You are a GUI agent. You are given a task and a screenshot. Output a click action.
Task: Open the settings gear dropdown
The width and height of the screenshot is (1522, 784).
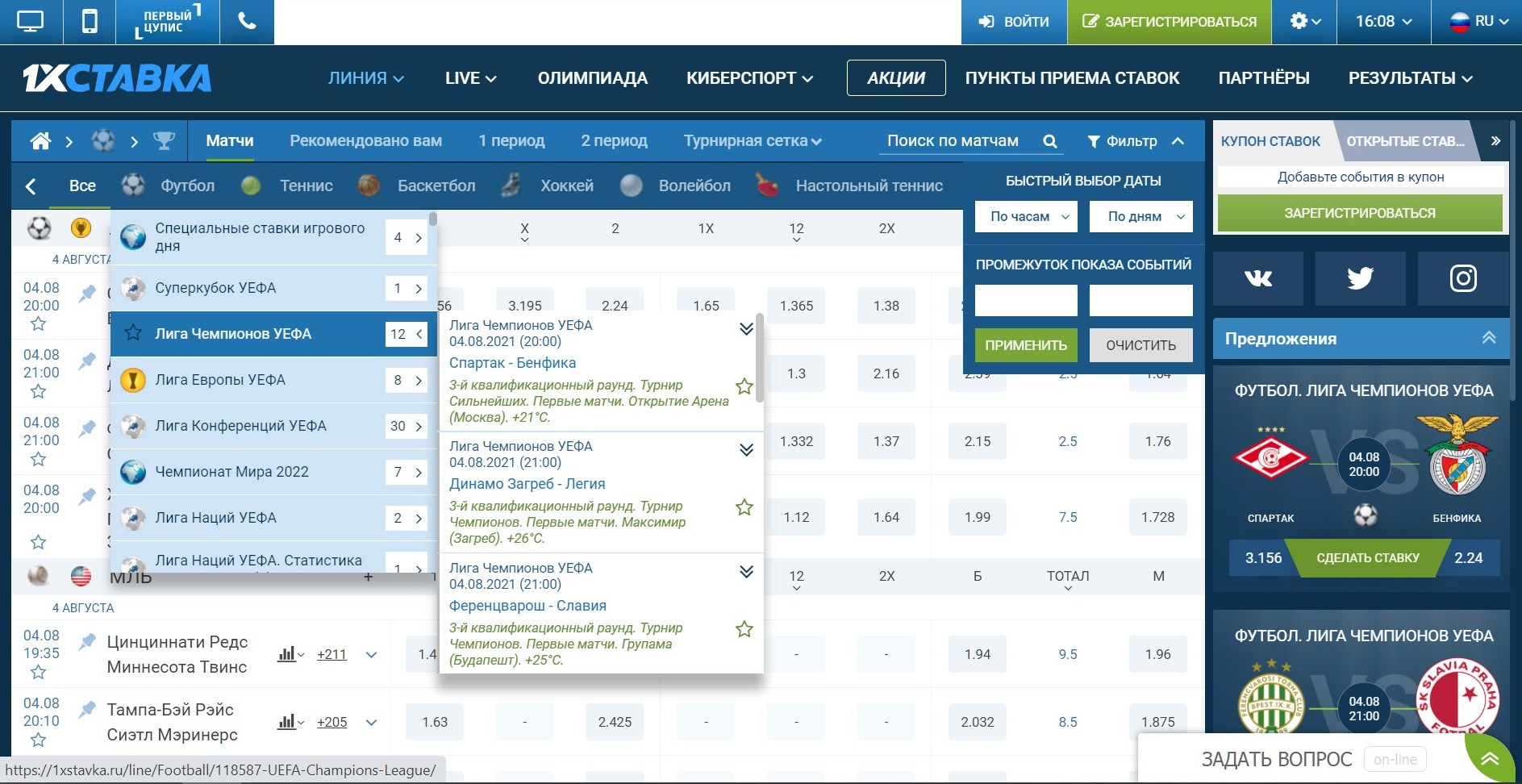[1304, 22]
